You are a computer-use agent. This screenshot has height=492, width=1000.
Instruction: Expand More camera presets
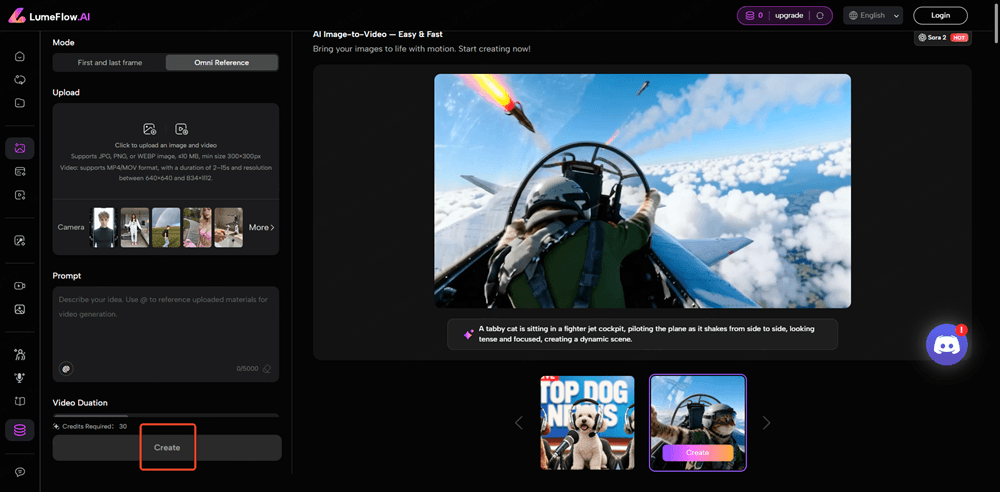click(261, 227)
